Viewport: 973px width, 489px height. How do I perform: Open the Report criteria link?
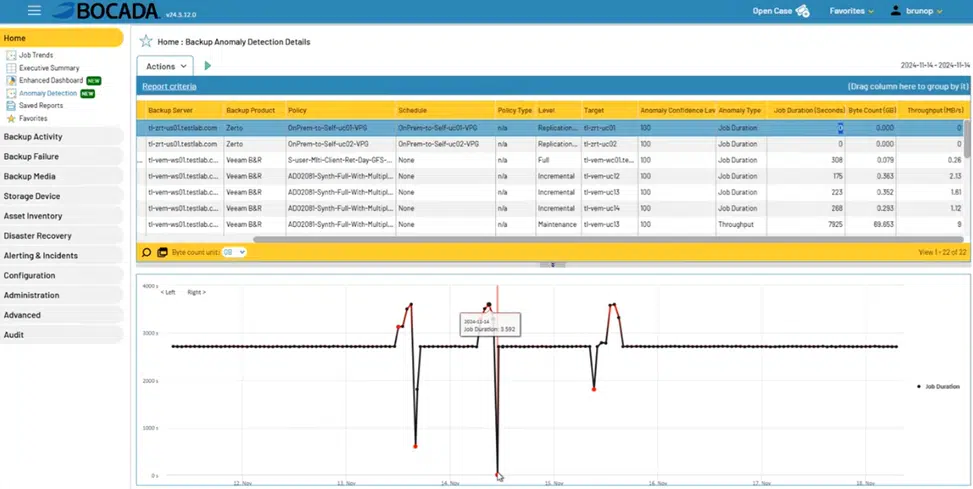pyautogui.click(x=169, y=86)
